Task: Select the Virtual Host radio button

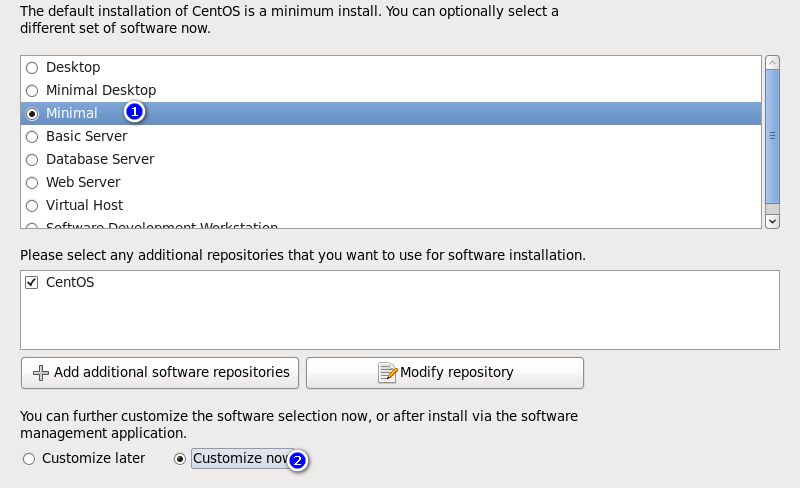Action: [x=32, y=206]
